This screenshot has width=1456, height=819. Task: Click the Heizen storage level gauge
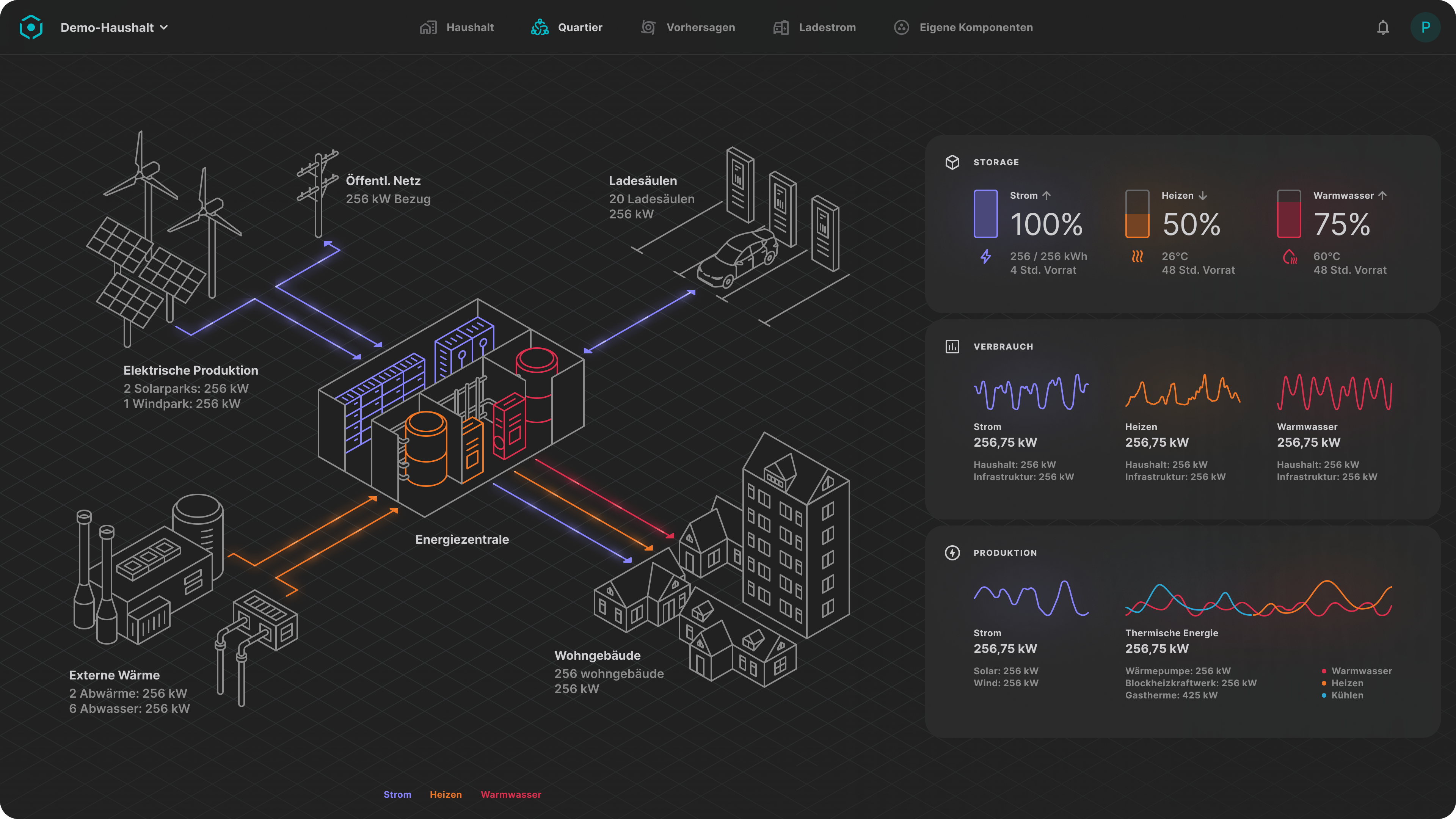pos(1137,213)
